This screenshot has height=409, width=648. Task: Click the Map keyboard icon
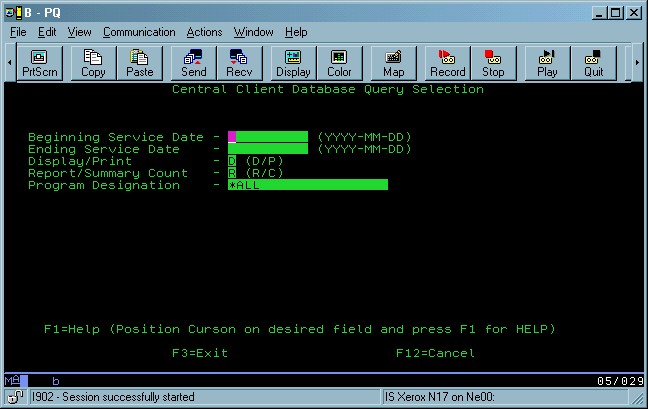pyautogui.click(x=393, y=62)
